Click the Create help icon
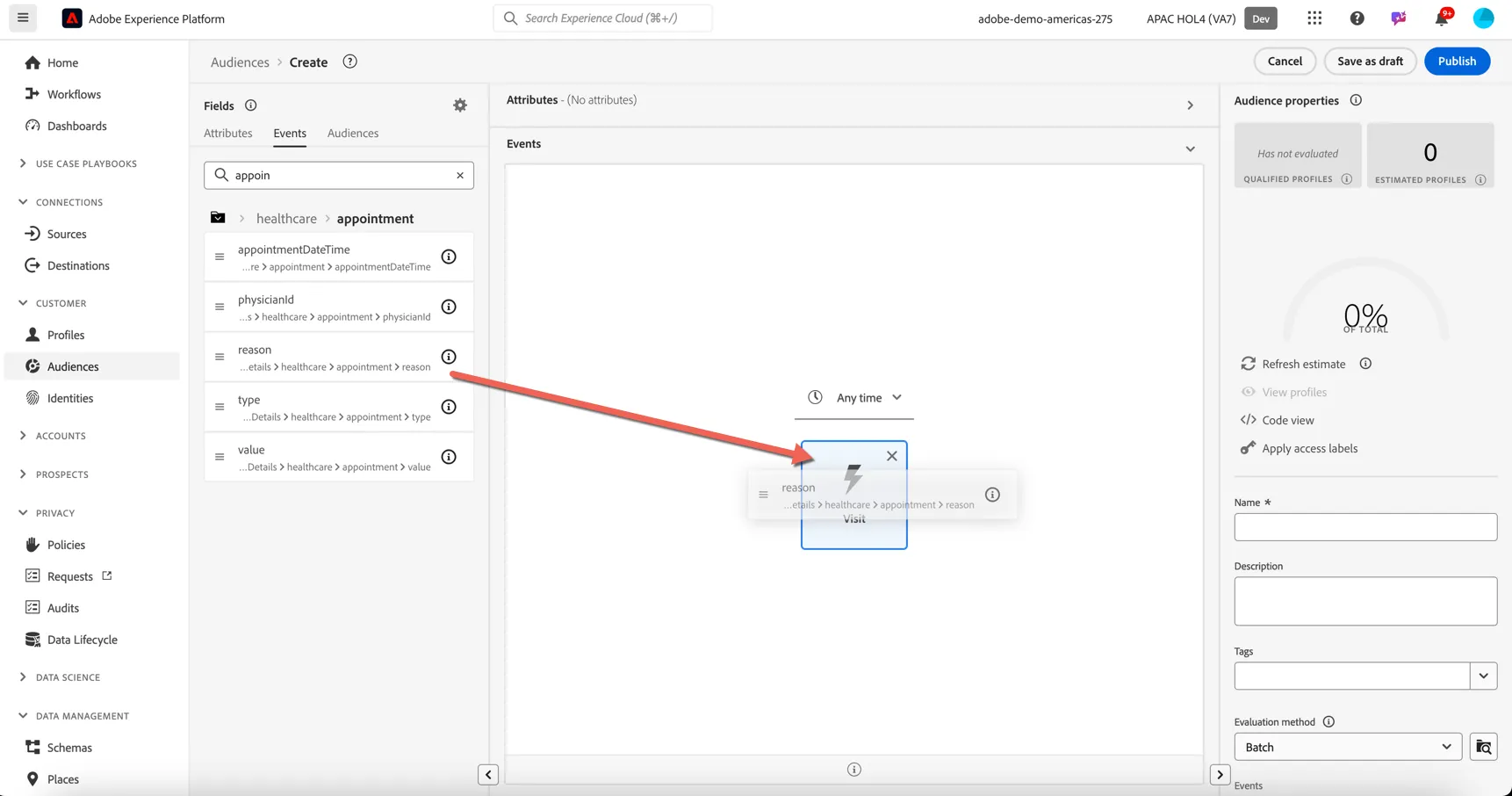 click(x=349, y=62)
